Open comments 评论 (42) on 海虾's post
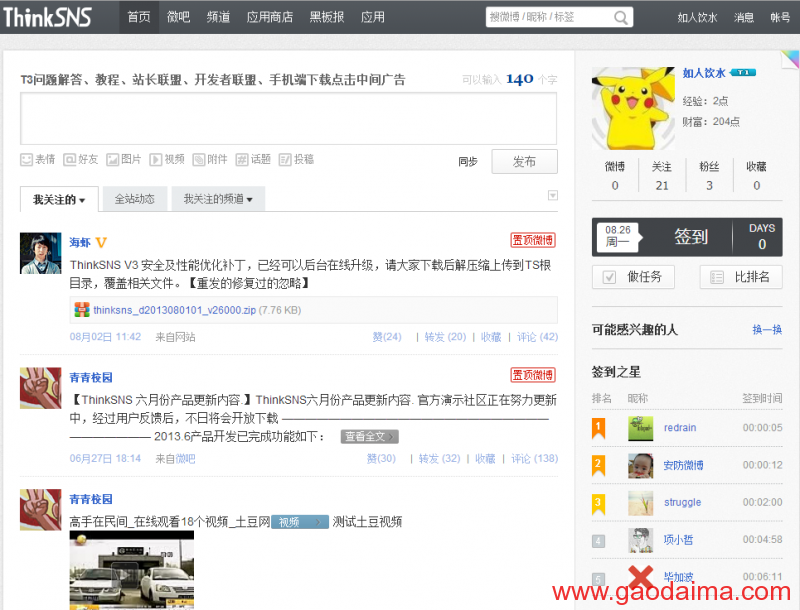Image resolution: width=800 pixels, height=610 pixels. pos(537,337)
